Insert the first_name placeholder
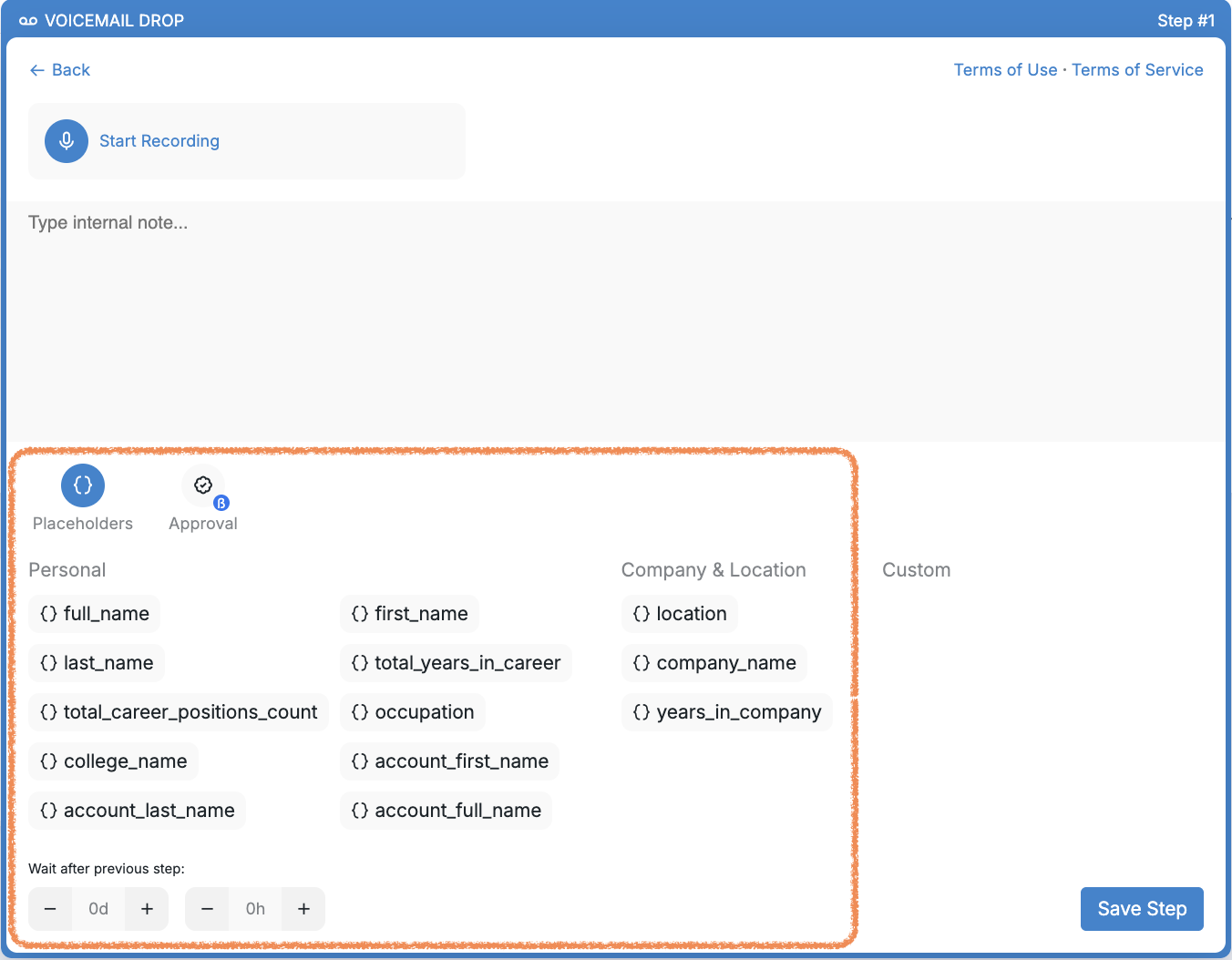The width and height of the screenshot is (1232, 960). 410,614
